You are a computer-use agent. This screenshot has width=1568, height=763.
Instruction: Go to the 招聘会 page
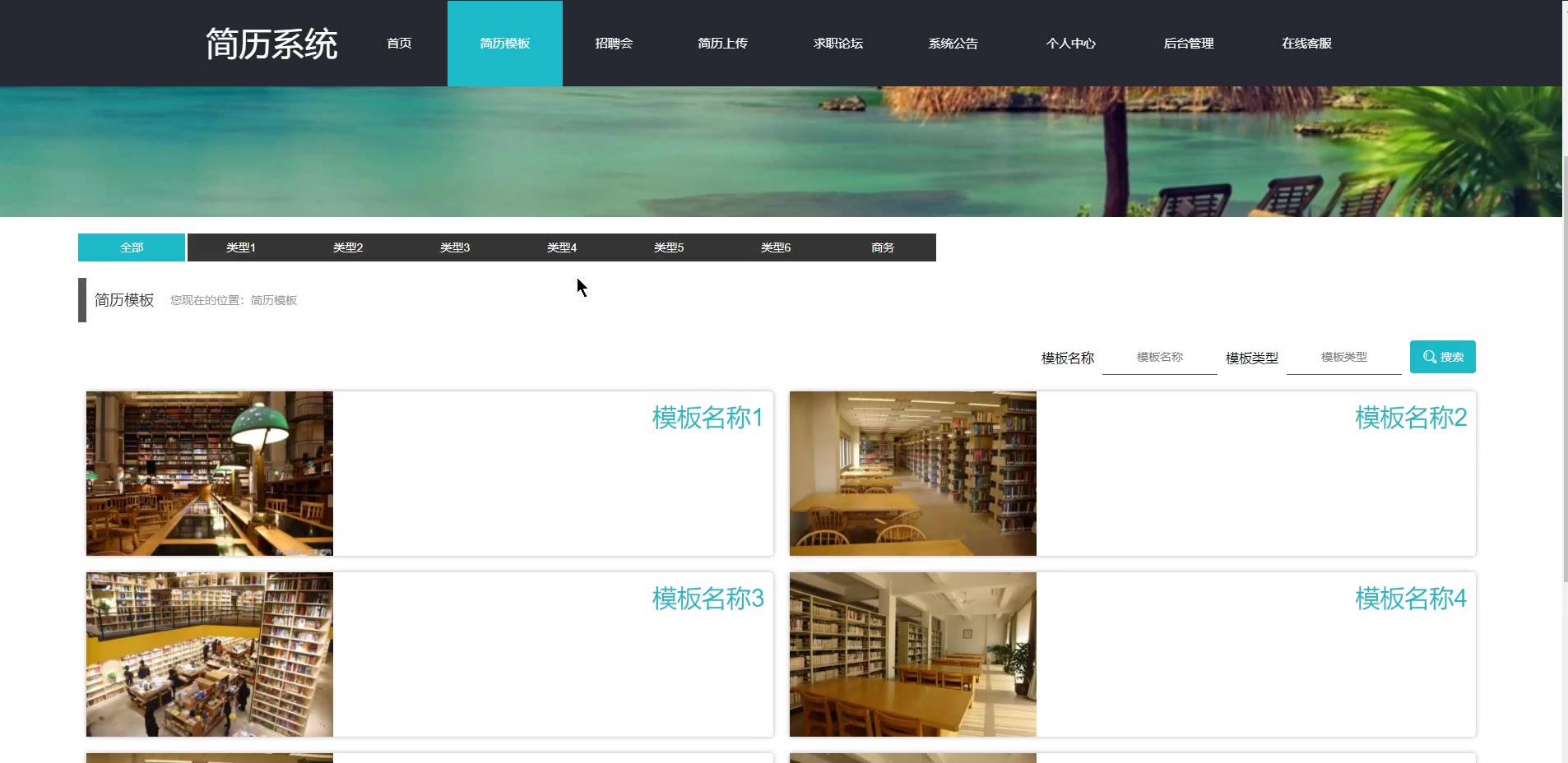[614, 44]
